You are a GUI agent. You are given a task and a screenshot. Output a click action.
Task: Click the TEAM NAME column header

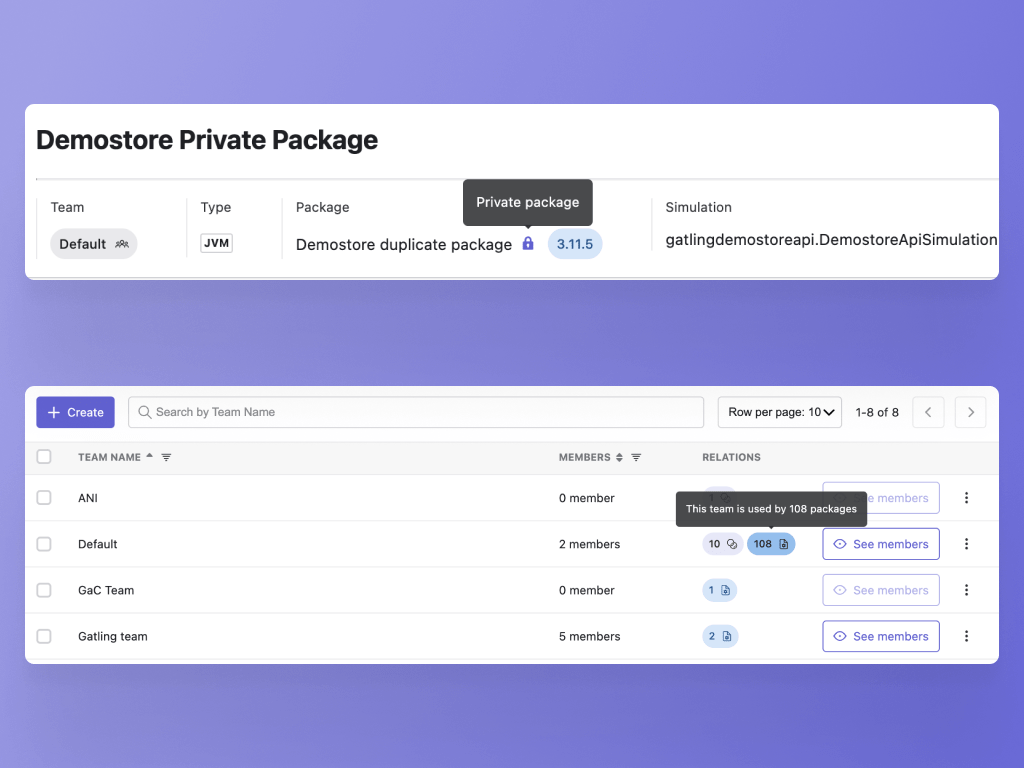click(109, 457)
